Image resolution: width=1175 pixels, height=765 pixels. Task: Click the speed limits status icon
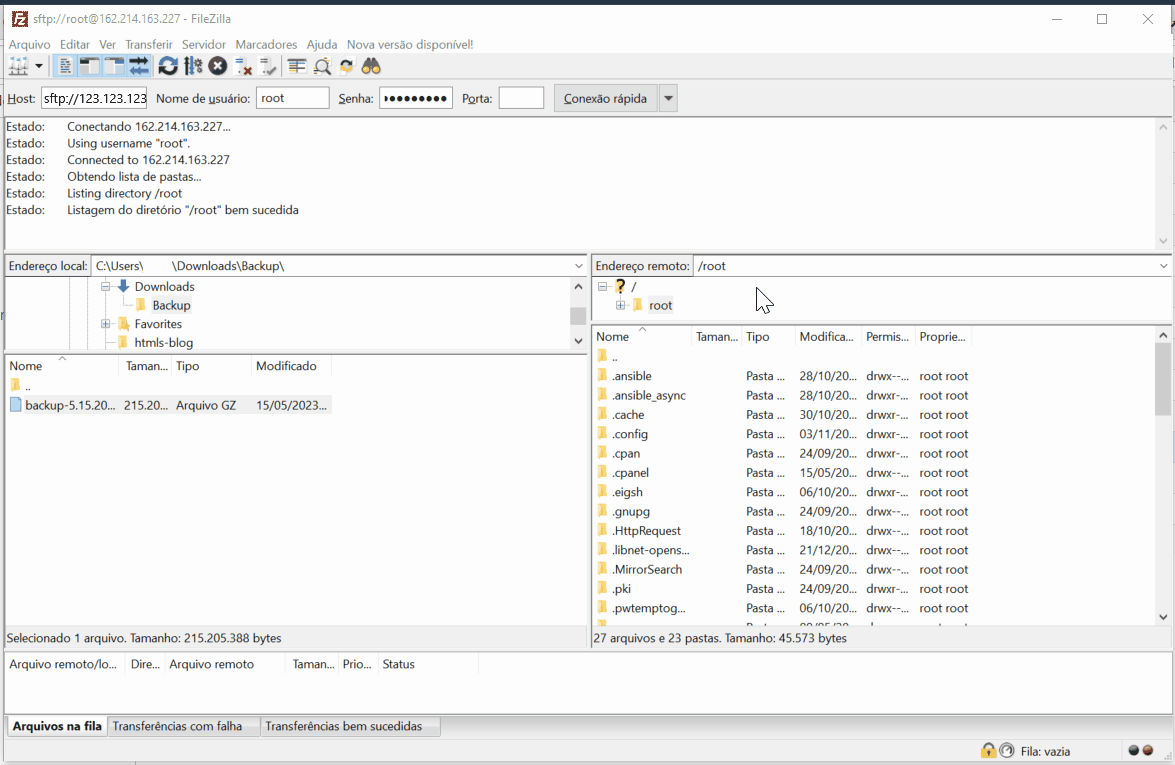tap(1007, 750)
